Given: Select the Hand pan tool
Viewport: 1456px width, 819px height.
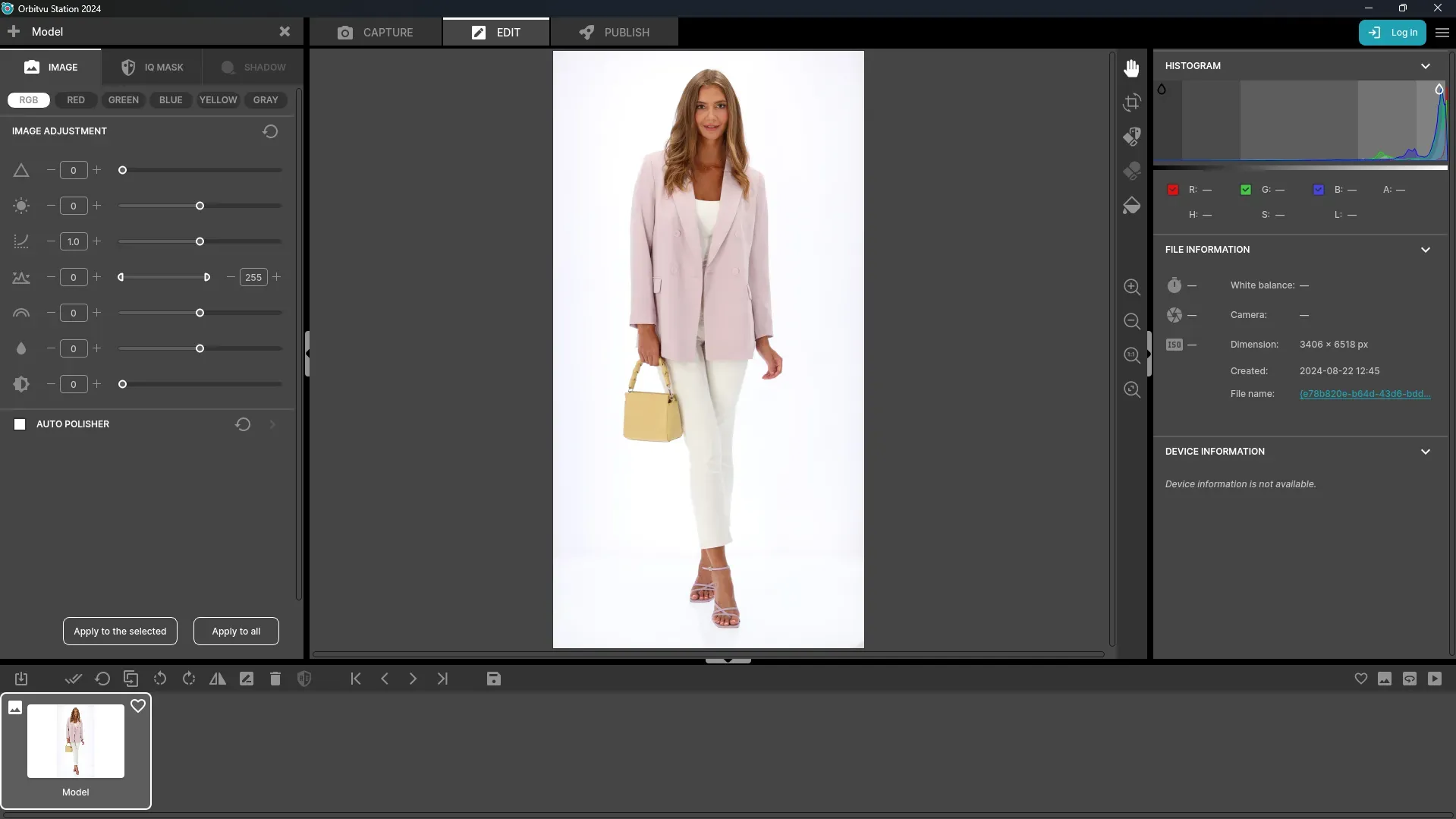Looking at the screenshot, I should [x=1131, y=68].
